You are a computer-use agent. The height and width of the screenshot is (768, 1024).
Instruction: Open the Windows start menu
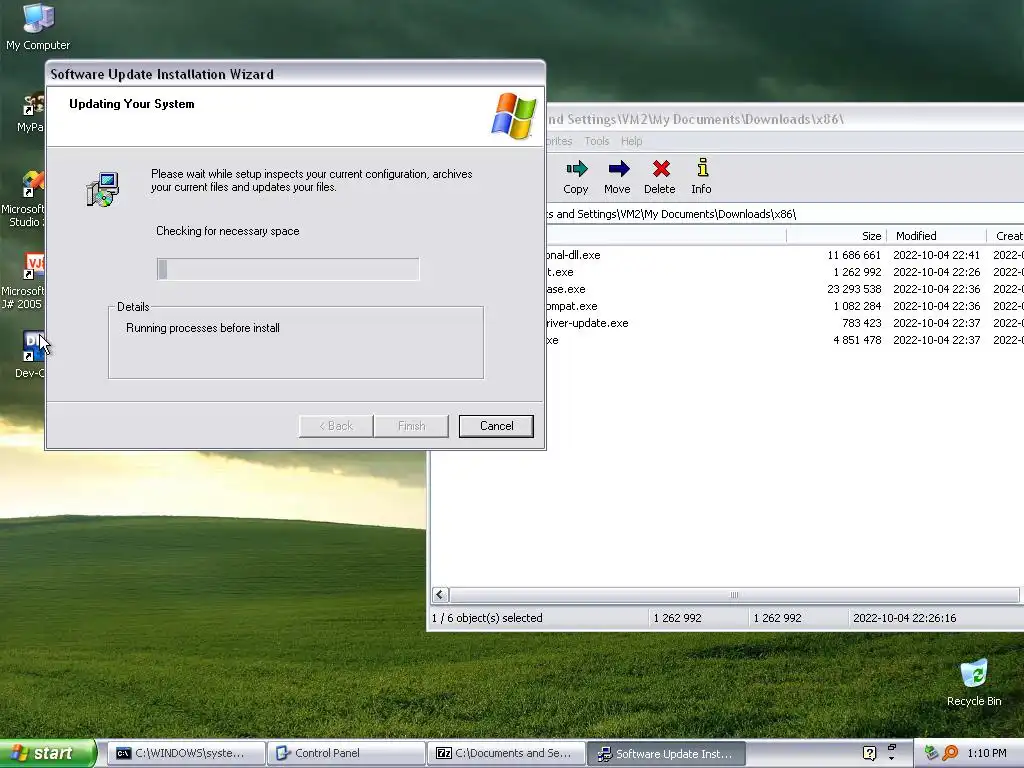(x=47, y=753)
